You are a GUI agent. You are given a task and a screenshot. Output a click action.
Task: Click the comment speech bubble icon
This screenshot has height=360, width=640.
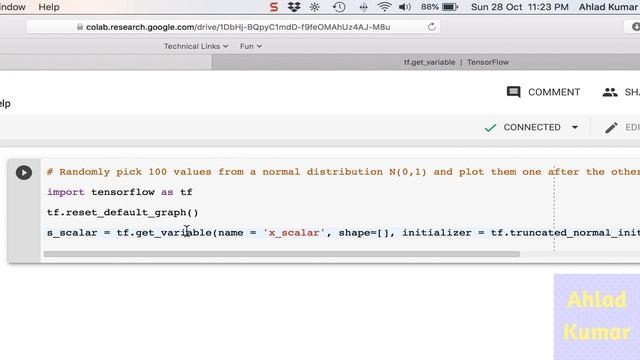point(513,92)
